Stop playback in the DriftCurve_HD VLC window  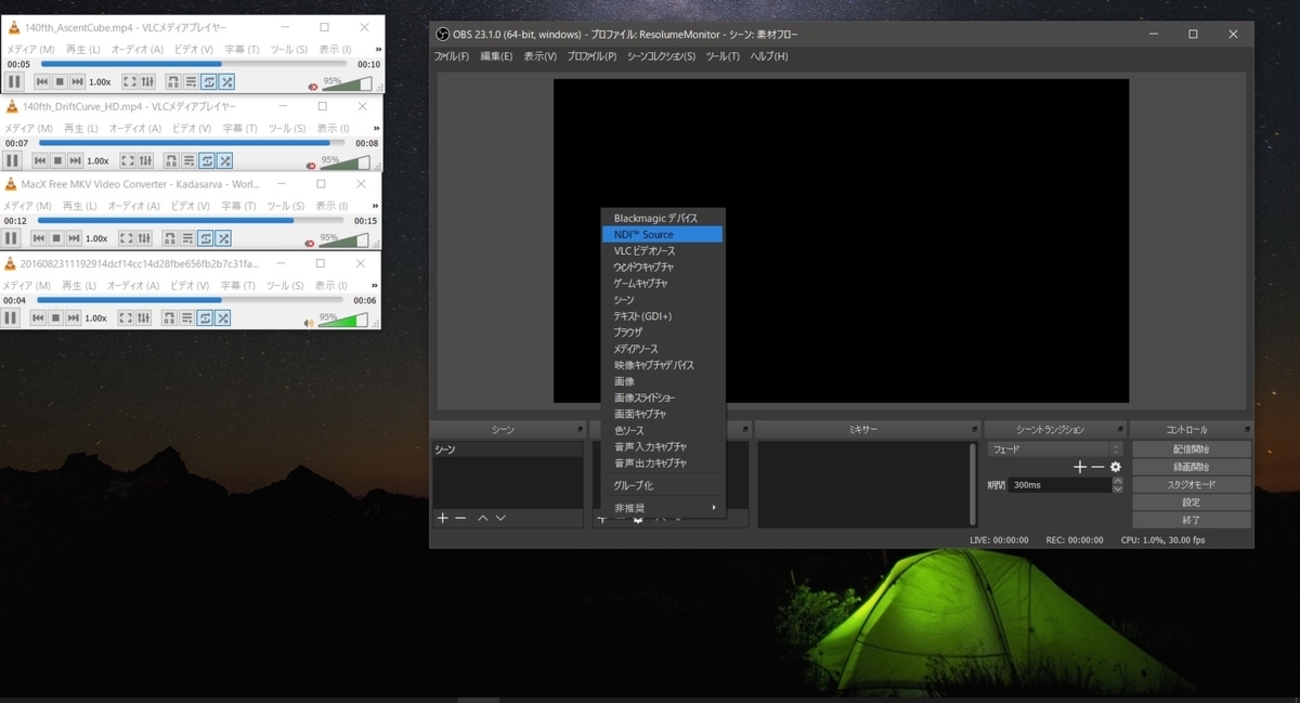[58, 160]
